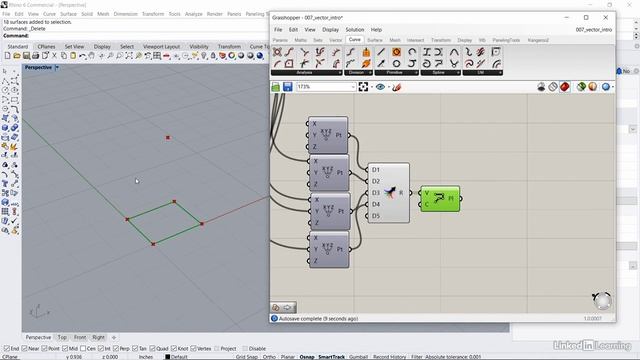
Task: Toggle Ortho in the Rhino status bar
Action: [x=269, y=357]
